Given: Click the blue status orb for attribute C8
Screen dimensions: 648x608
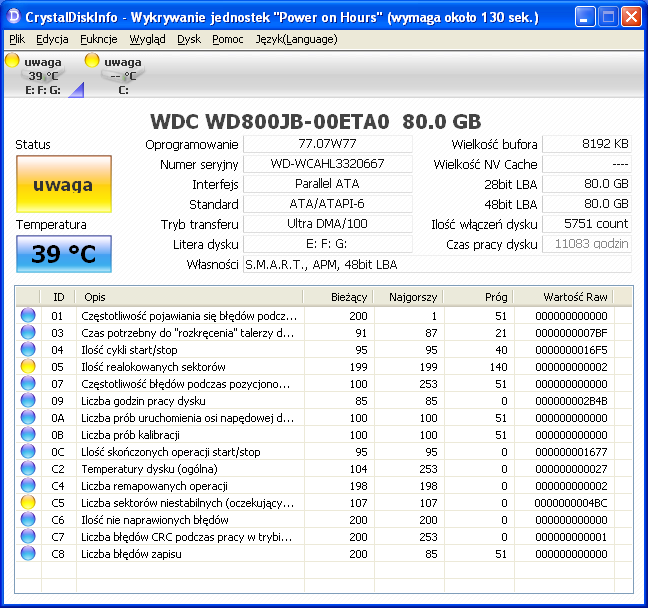Looking at the screenshot, I should click(28, 553).
